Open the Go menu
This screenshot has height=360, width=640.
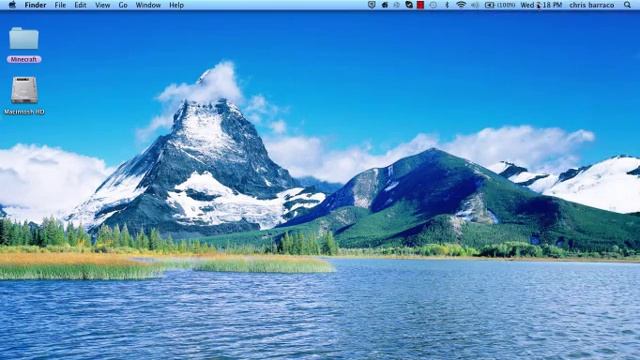click(x=123, y=5)
